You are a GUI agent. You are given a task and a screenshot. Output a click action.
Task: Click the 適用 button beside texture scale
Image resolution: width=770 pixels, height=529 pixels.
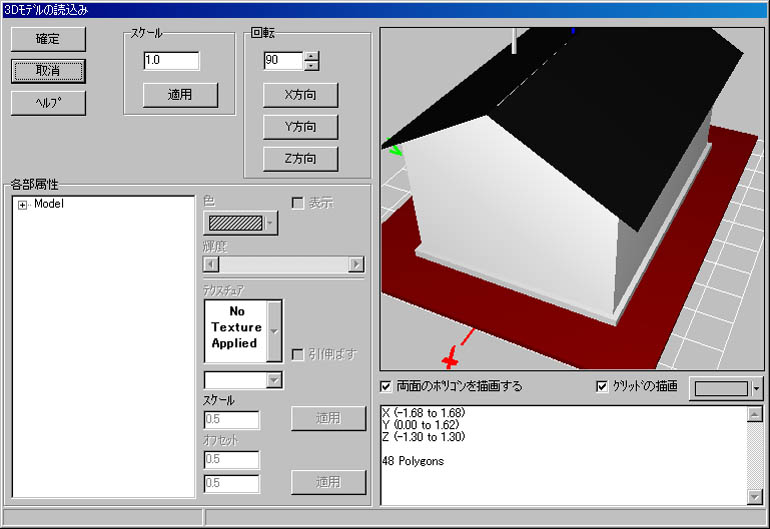(x=328, y=418)
